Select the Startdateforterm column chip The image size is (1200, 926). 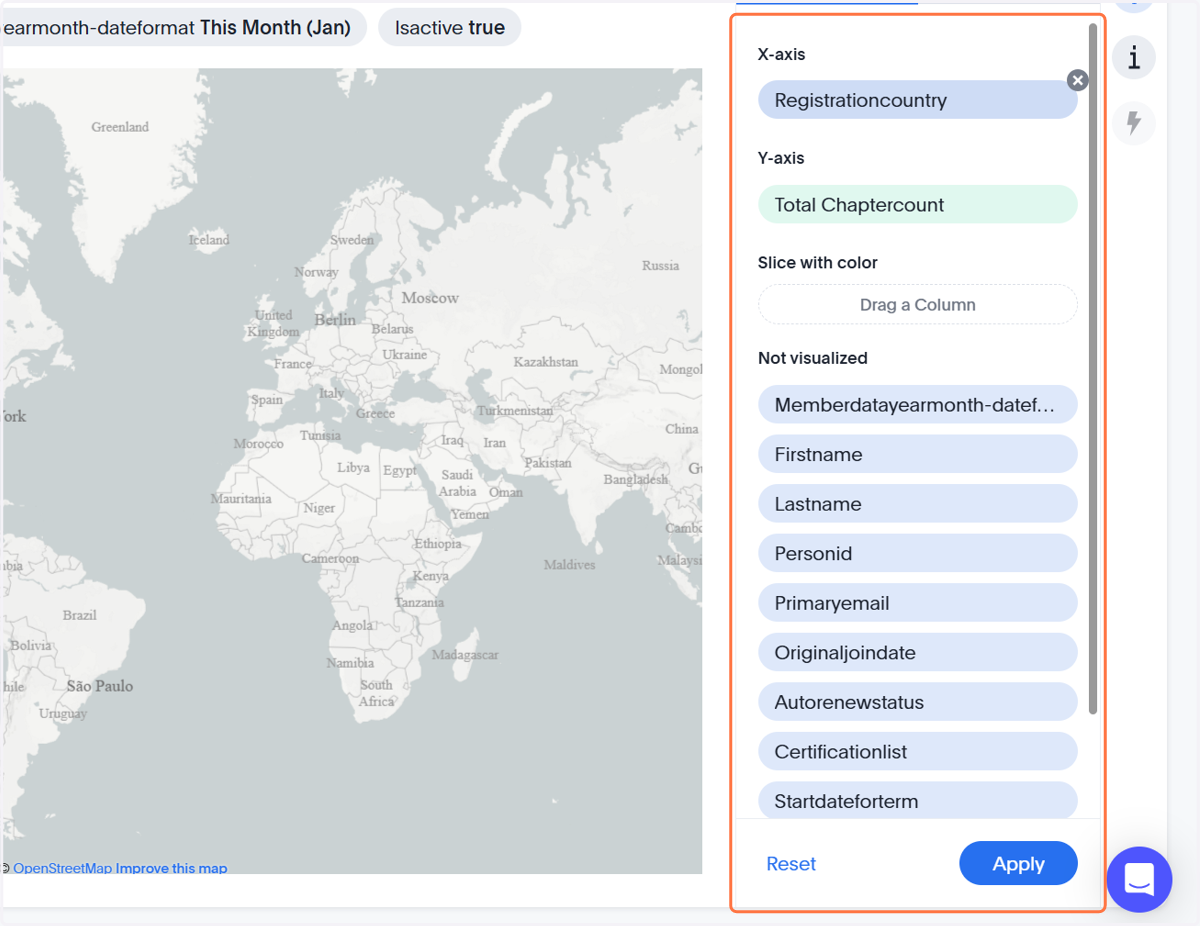tap(917, 800)
